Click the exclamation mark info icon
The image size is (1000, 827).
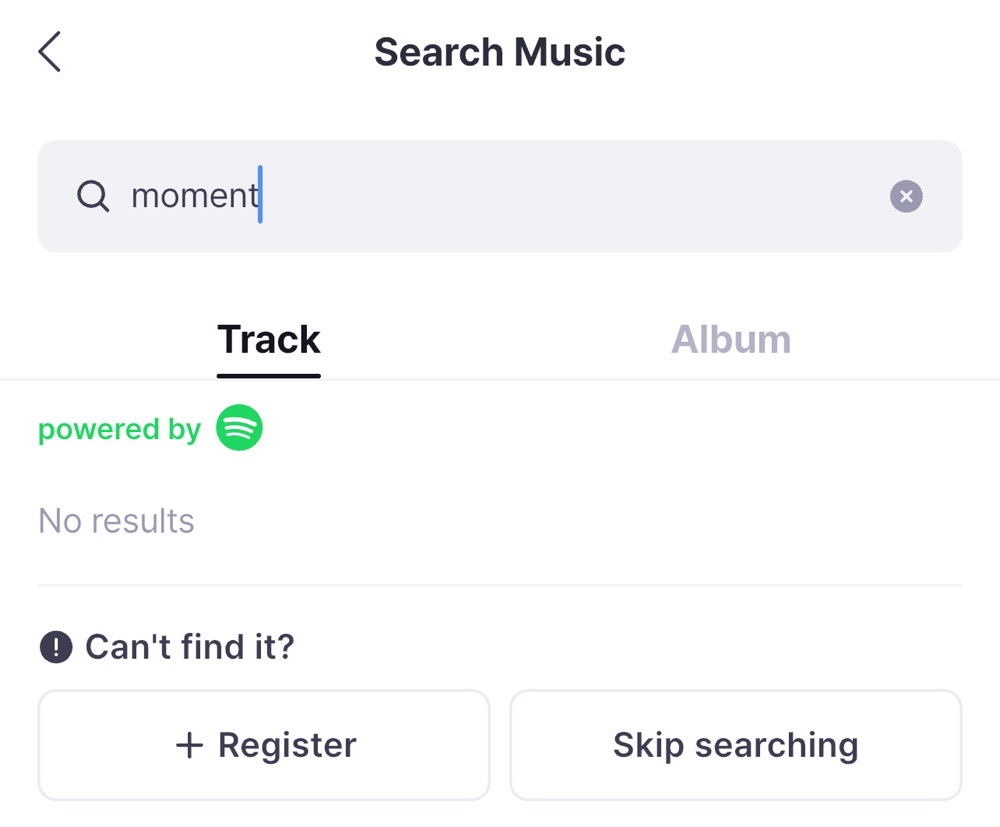tap(56, 647)
